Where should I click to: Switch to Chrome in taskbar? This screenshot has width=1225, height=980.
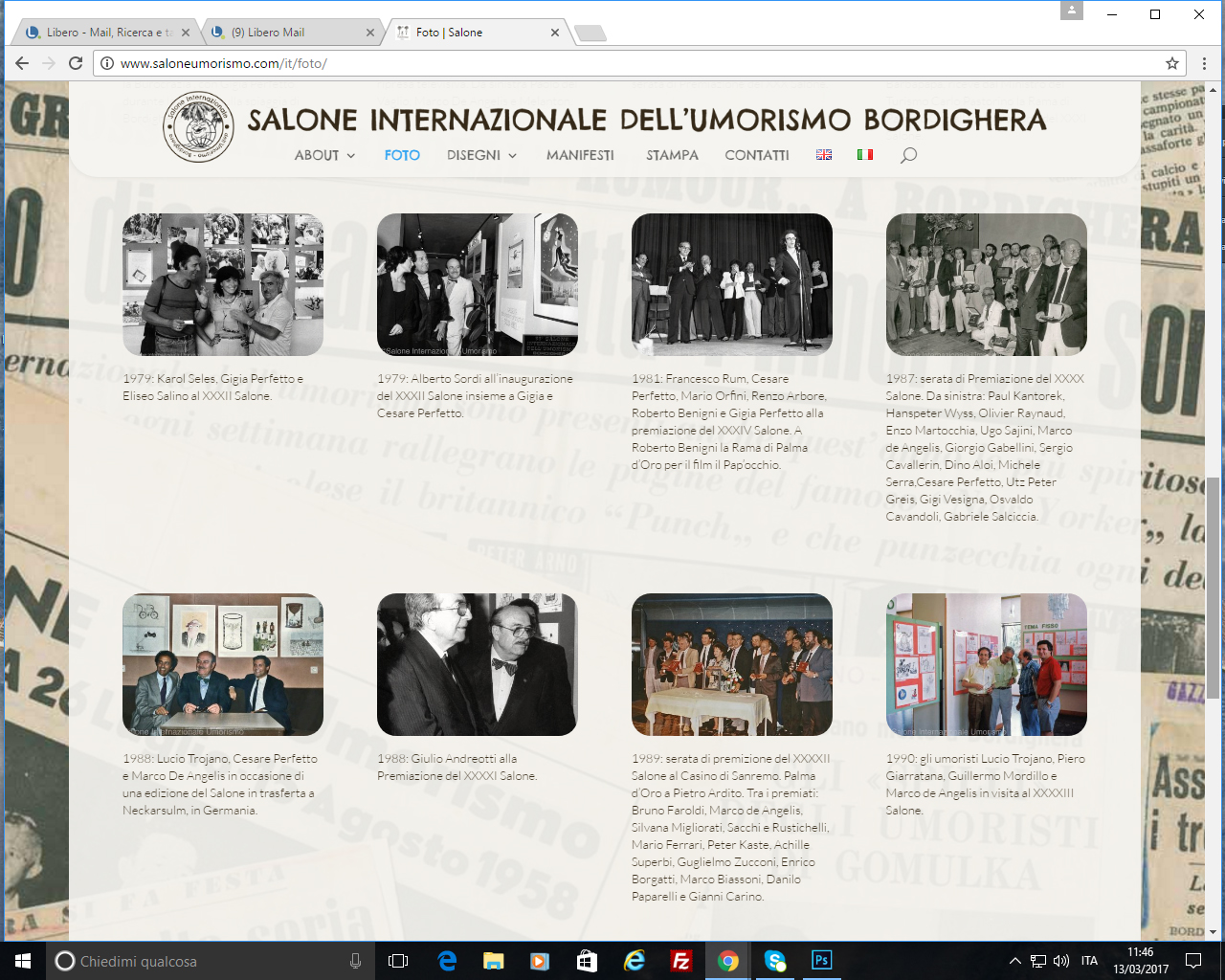coord(728,961)
